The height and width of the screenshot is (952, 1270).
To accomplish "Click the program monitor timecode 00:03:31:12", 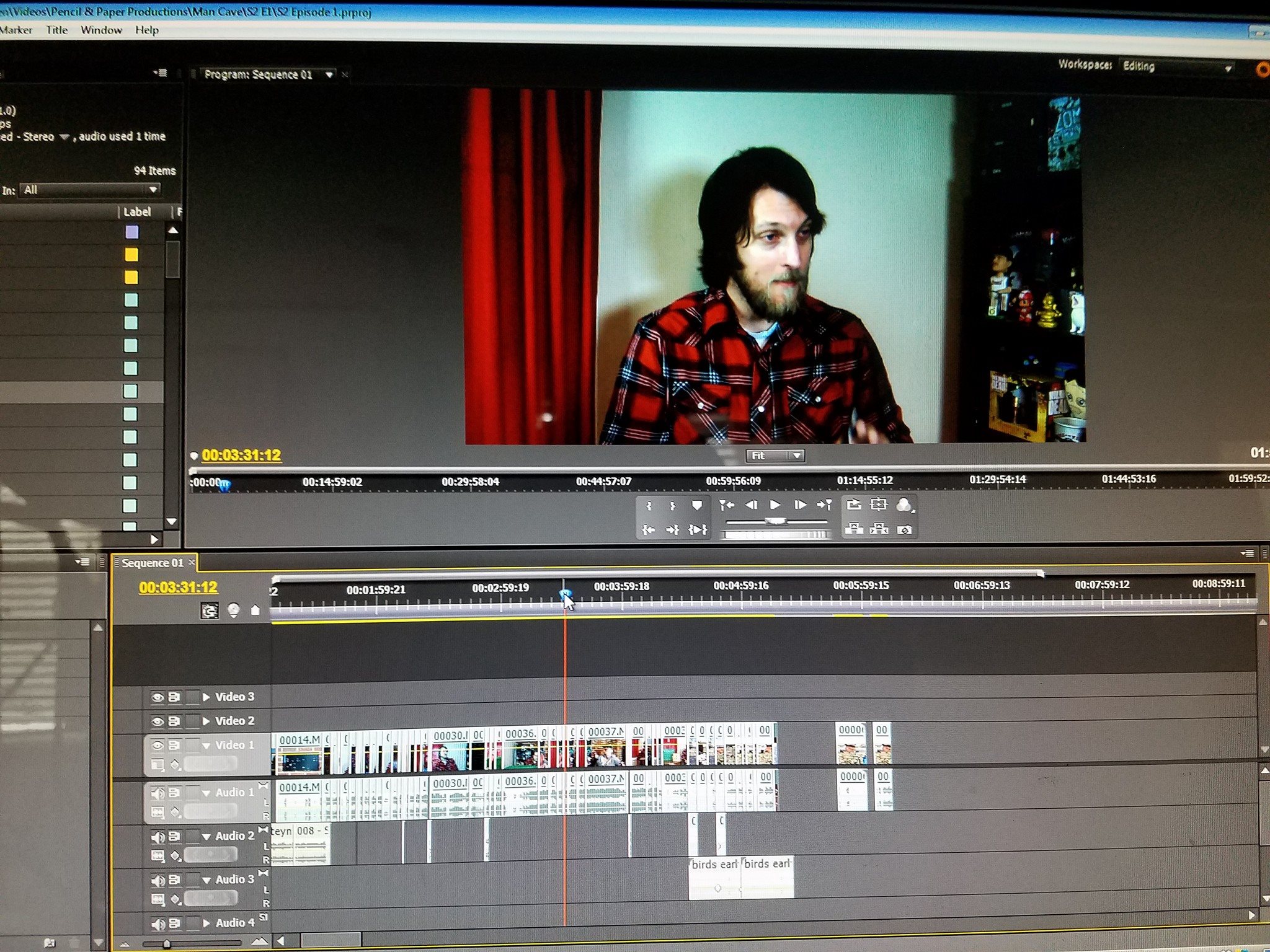I will tap(241, 456).
